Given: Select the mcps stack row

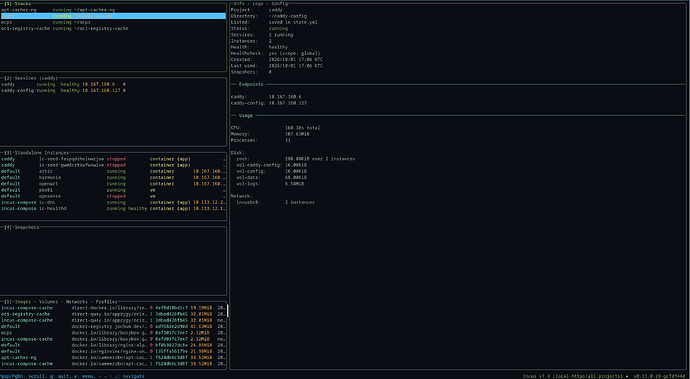Looking at the screenshot, I should (113, 22).
